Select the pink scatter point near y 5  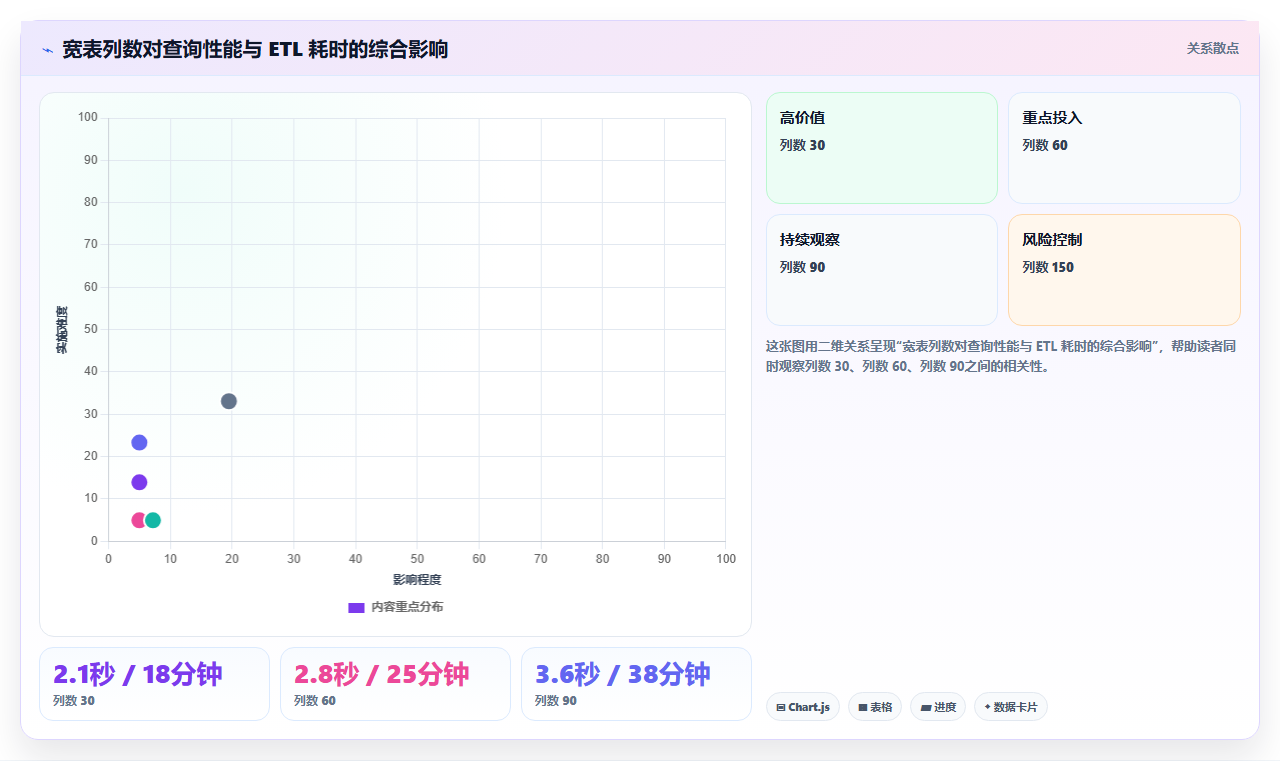tap(137, 520)
